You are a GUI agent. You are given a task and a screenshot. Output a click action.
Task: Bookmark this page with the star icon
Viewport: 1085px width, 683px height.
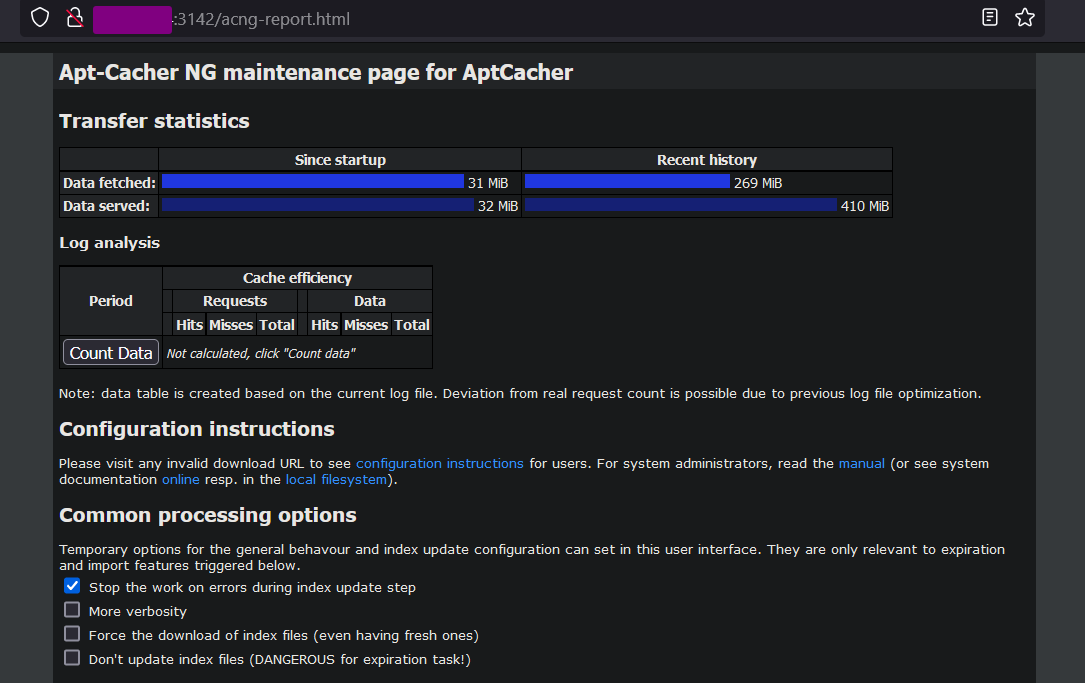tap(1025, 17)
